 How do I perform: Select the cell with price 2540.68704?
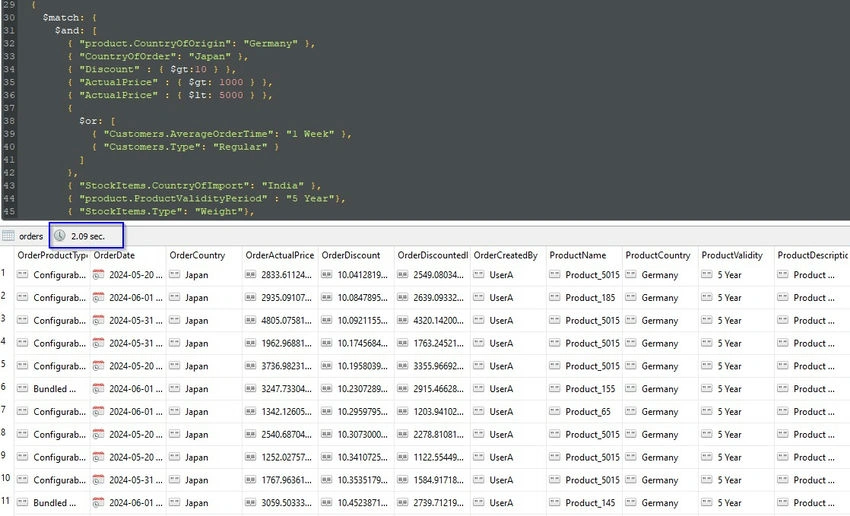coord(280,434)
